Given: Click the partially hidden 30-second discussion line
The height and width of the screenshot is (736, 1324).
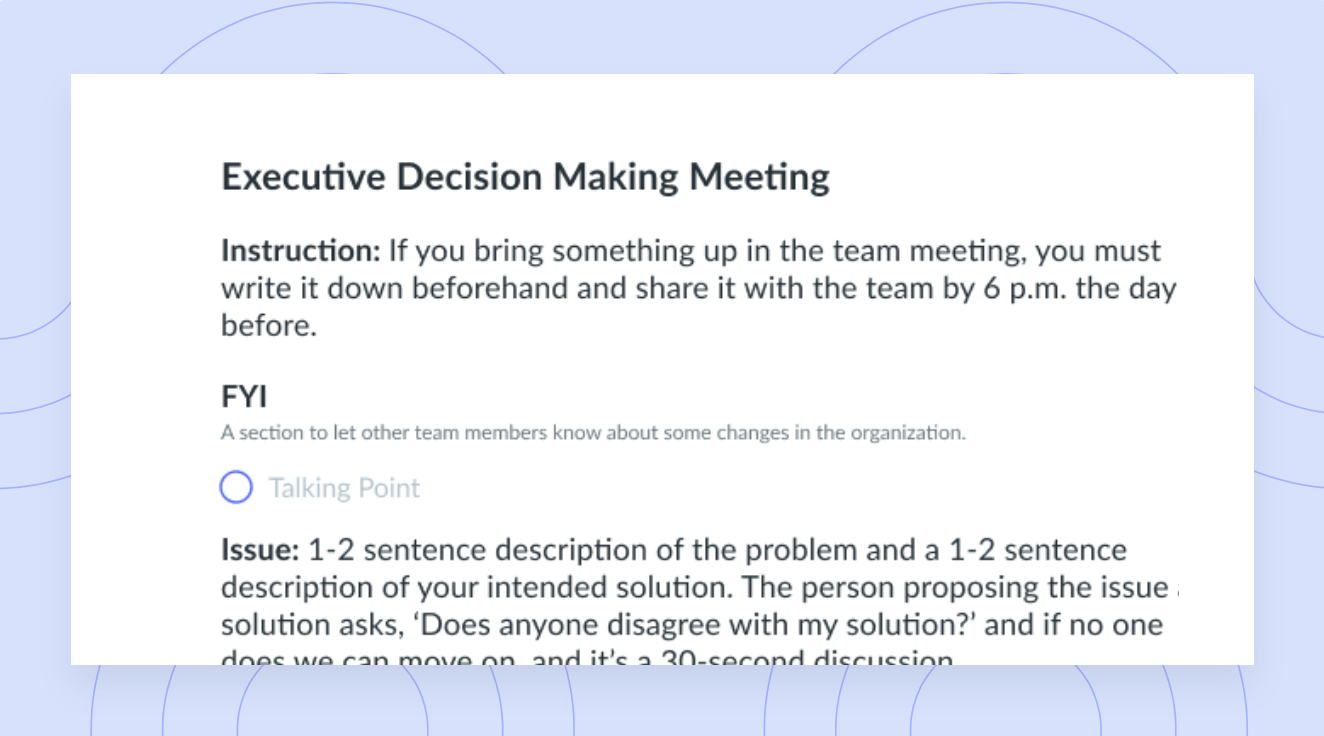Looking at the screenshot, I should [588, 657].
